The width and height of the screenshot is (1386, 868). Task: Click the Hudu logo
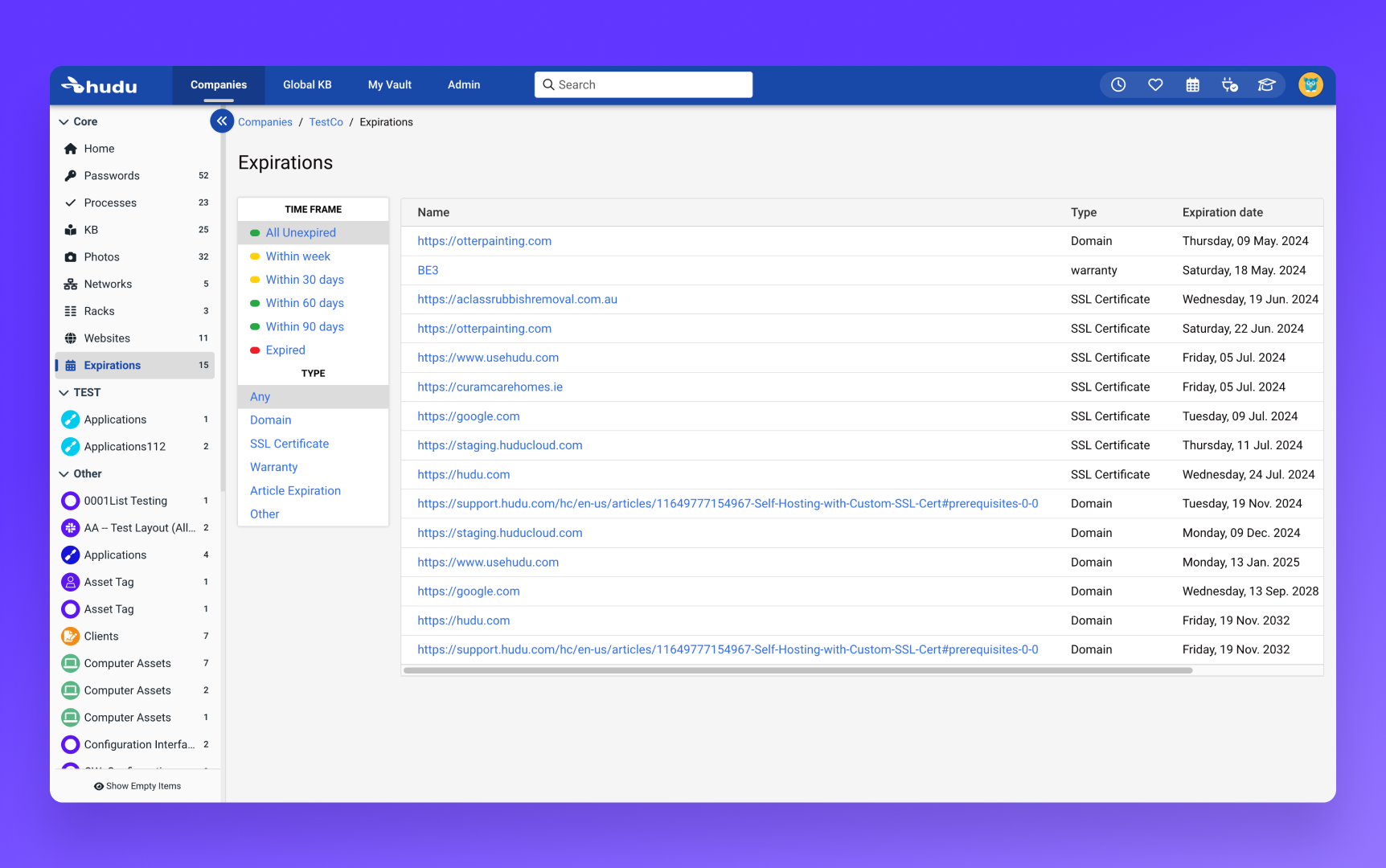[98, 85]
